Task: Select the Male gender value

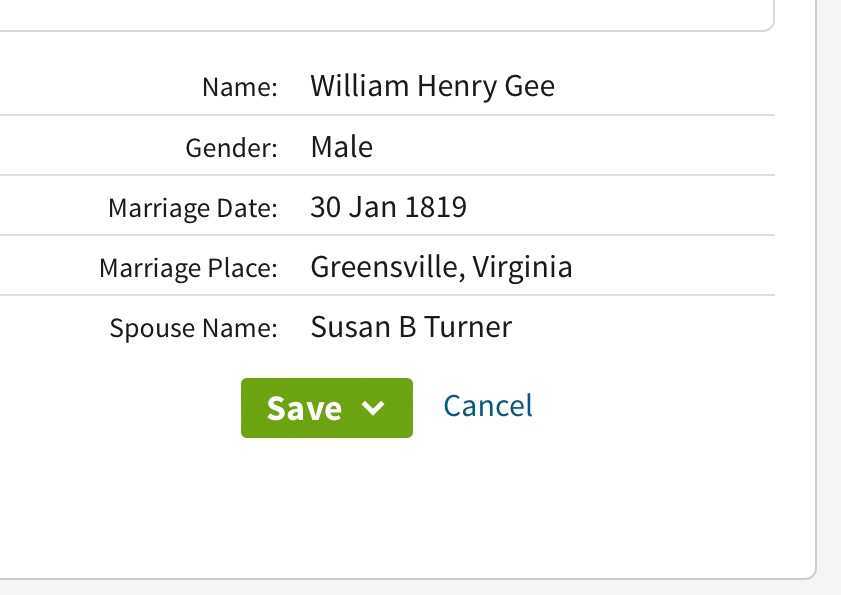Action: pyautogui.click(x=342, y=147)
